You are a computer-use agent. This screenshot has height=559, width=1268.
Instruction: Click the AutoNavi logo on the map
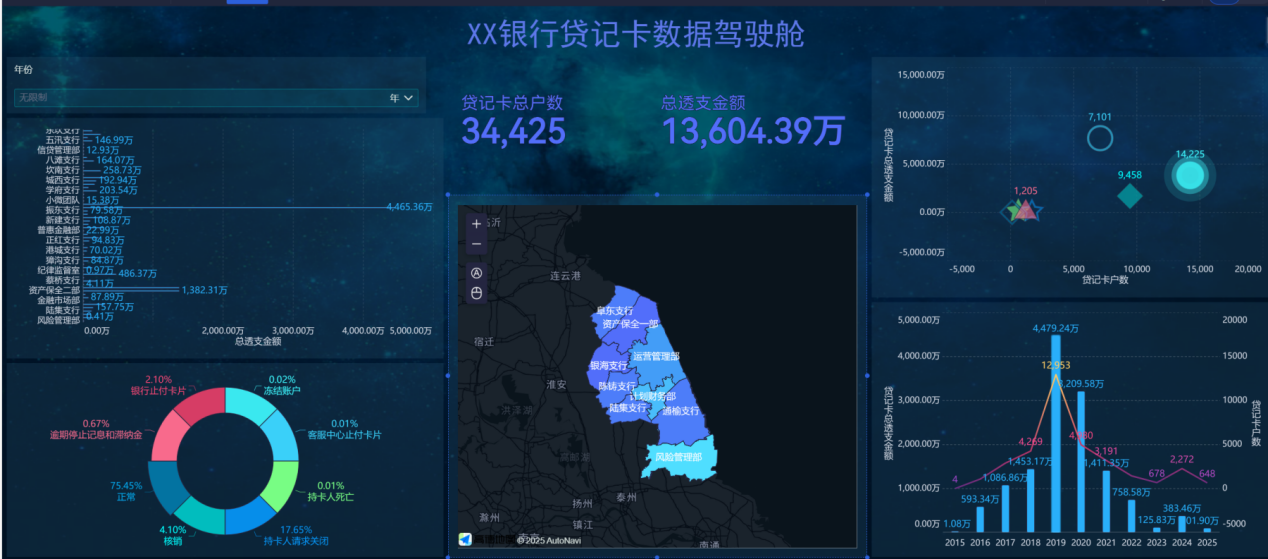click(465, 539)
